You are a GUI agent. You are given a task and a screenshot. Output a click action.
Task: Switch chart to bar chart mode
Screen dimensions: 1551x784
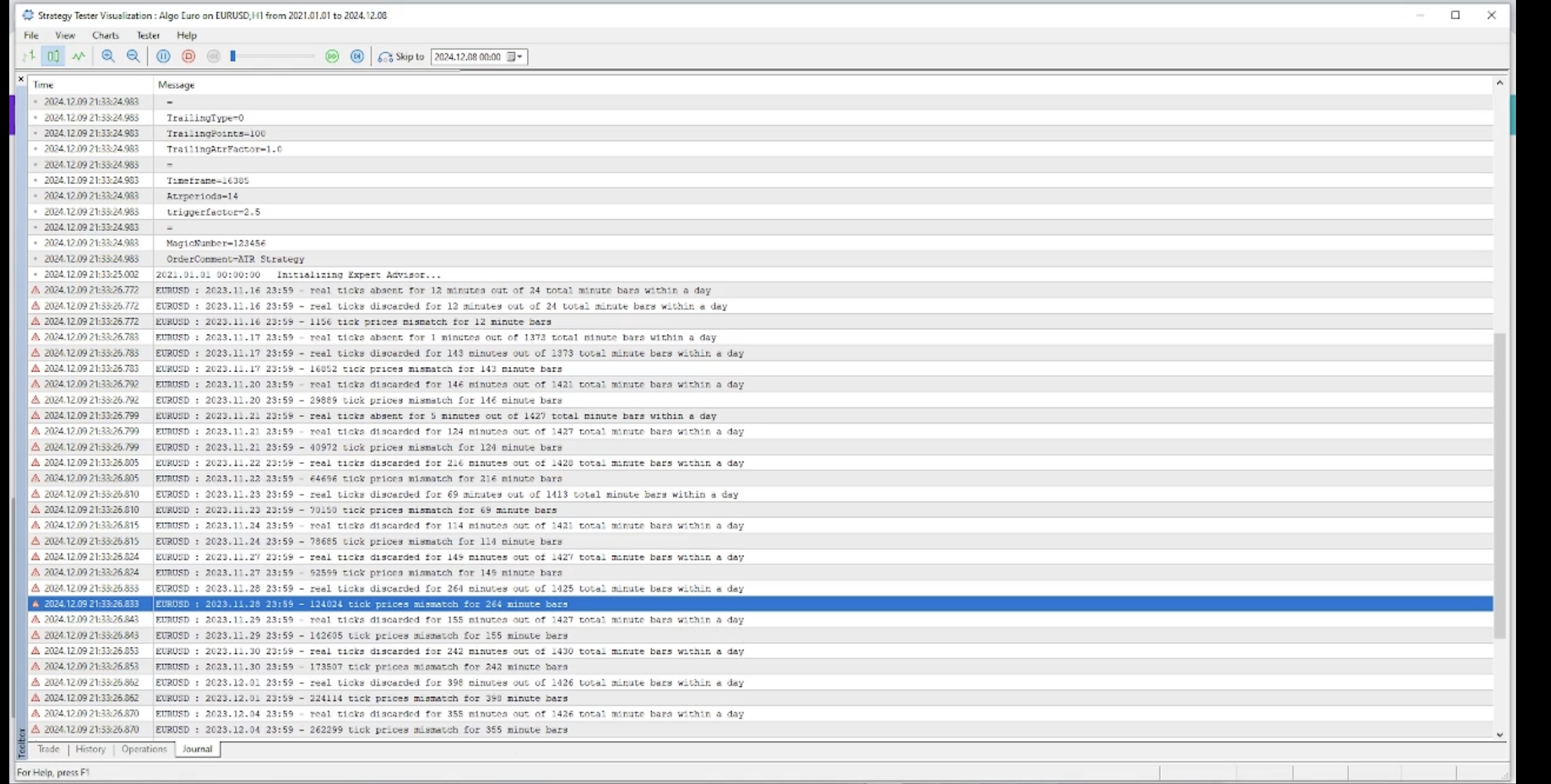click(x=29, y=57)
